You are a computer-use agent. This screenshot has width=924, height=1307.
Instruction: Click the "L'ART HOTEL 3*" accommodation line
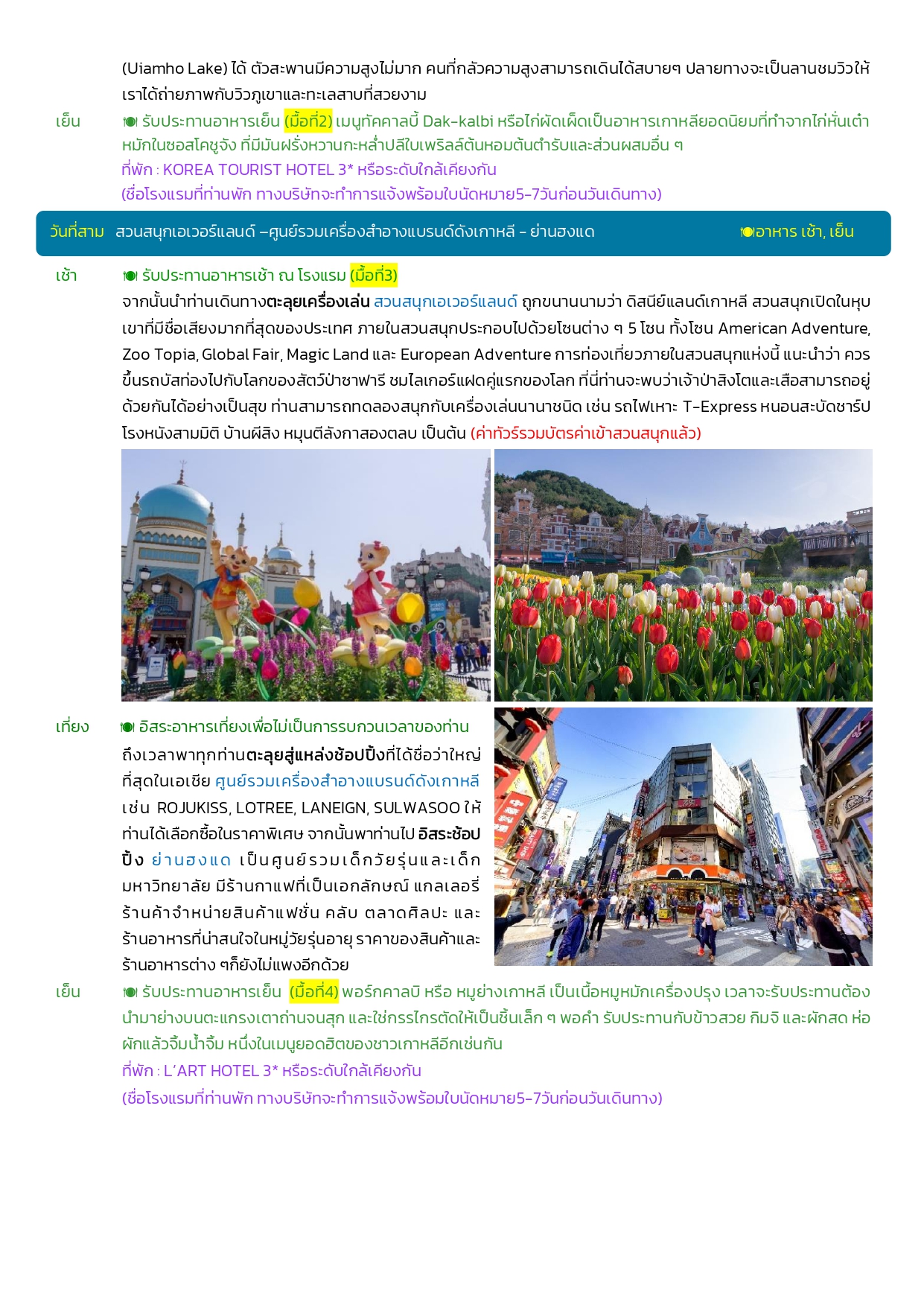click(272, 1071)
